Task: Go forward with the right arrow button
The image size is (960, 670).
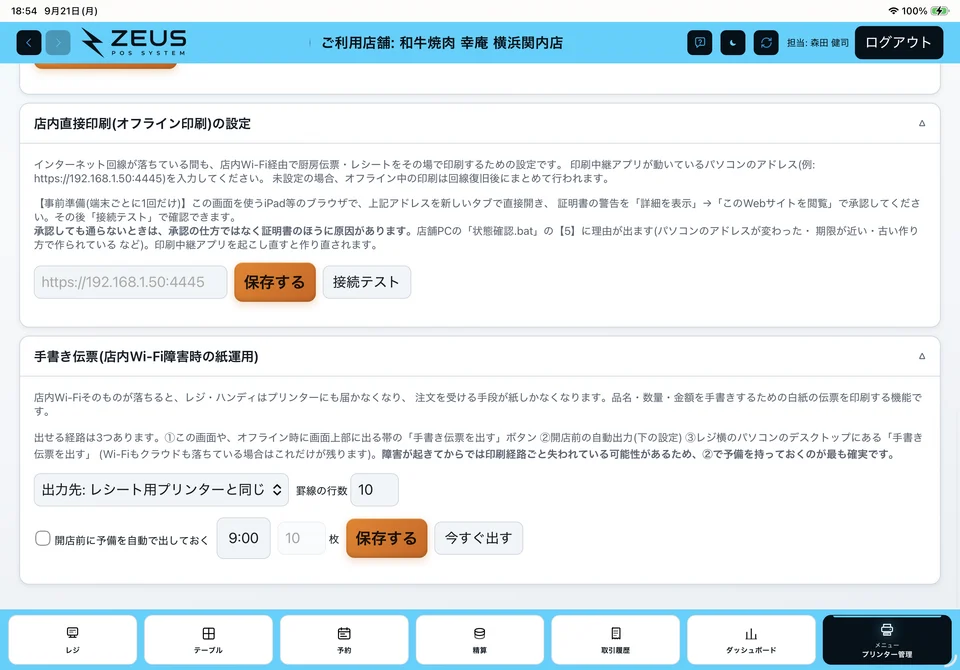Action: click(x=58, y=43)
